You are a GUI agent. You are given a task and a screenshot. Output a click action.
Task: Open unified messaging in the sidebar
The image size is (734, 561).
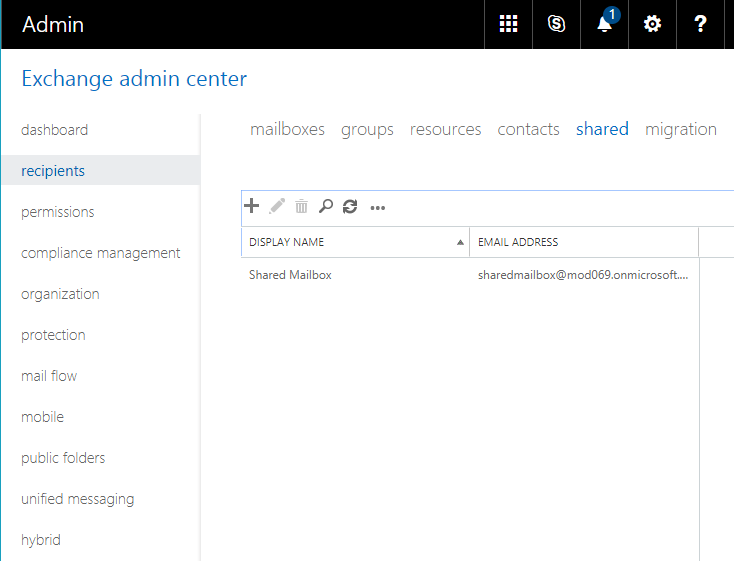coord(78,499)
